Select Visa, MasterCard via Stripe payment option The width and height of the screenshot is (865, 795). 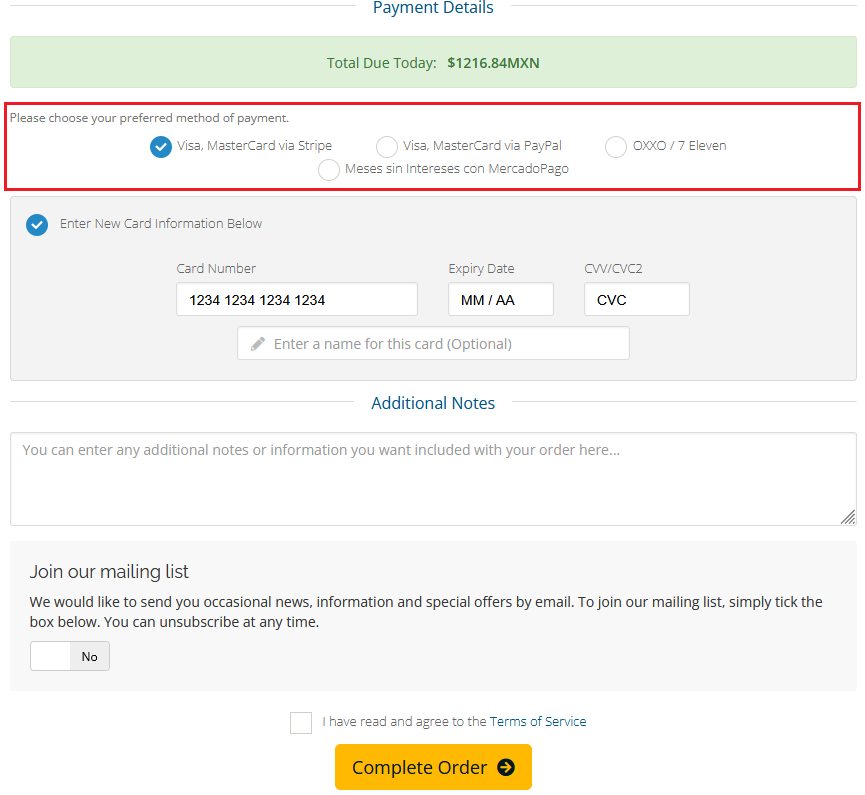point(161,146)
